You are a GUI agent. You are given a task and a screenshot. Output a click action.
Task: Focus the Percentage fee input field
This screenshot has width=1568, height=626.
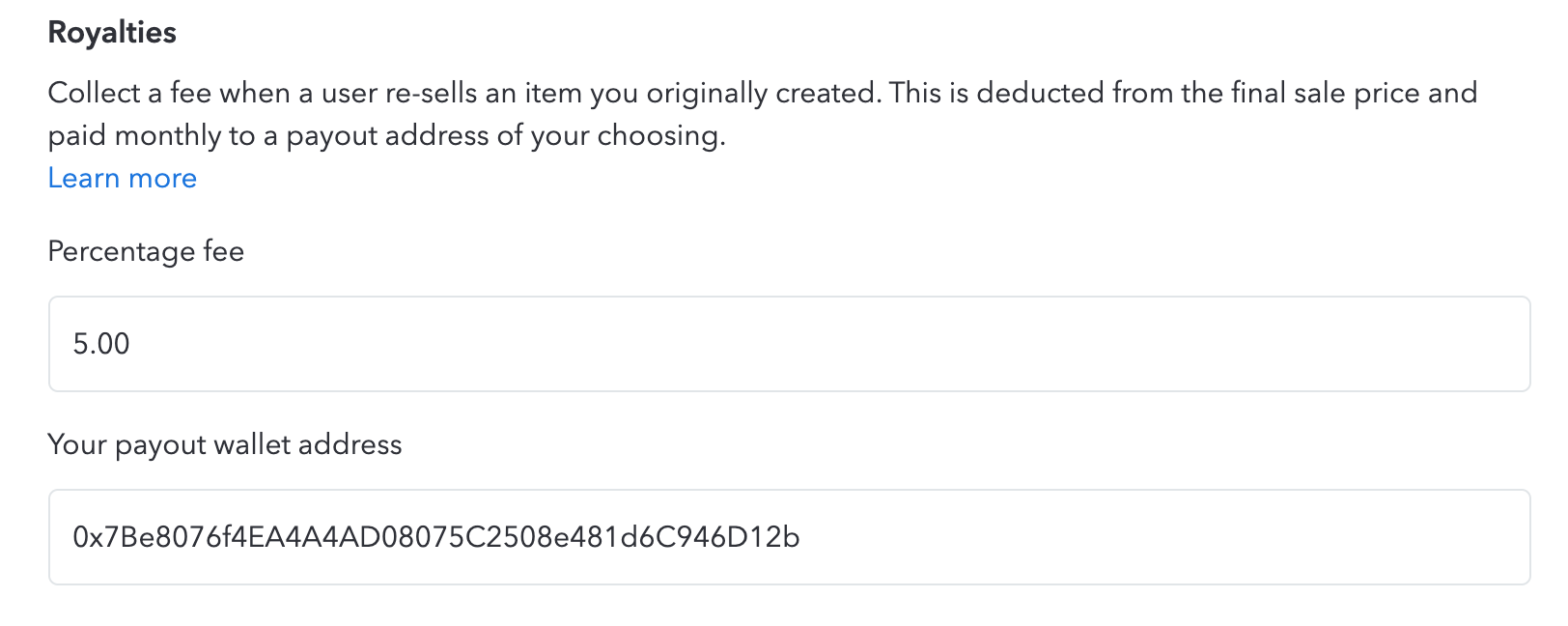[789, 344]
